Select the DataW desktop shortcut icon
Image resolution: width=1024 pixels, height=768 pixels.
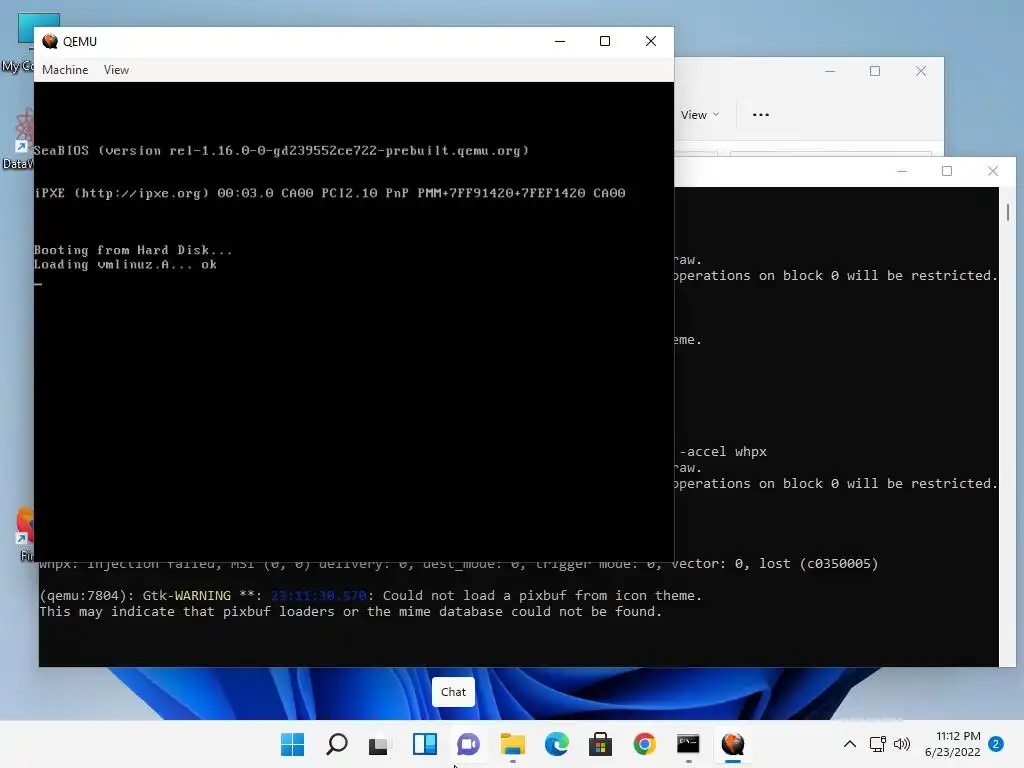[18, 140]
